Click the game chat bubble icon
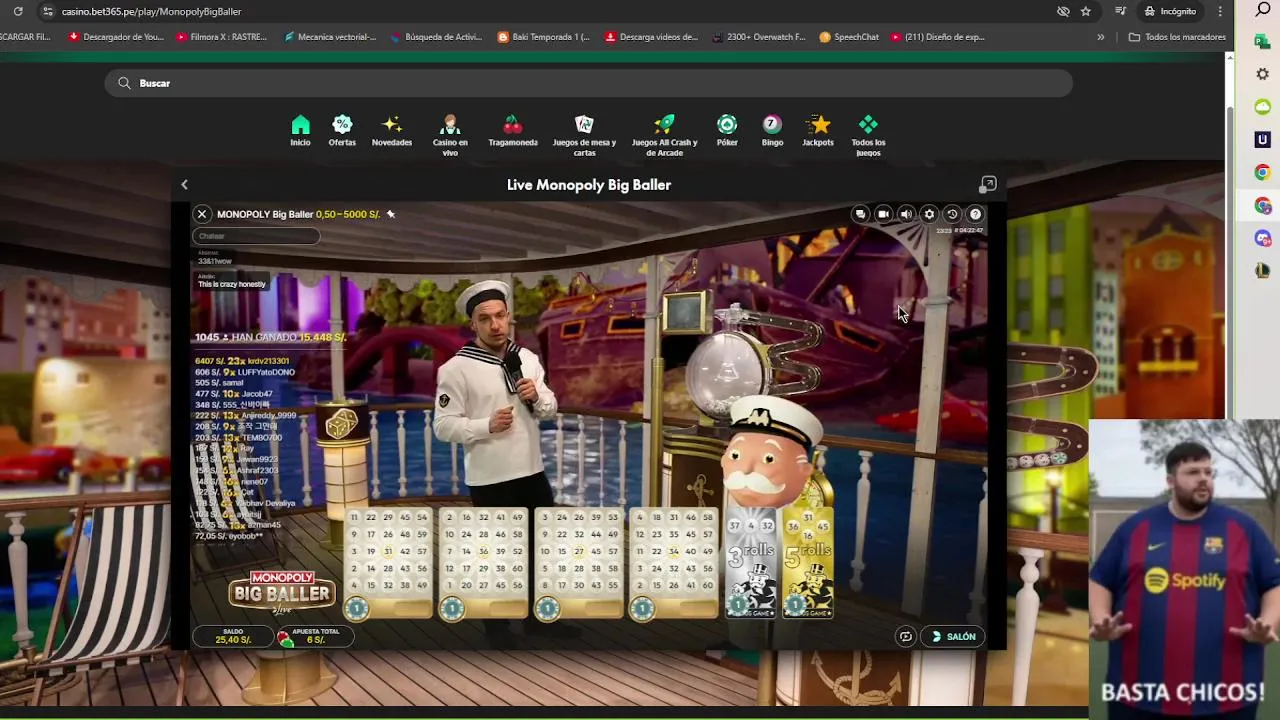Screen dimensions: 1280x720 (x=860, y=214)
